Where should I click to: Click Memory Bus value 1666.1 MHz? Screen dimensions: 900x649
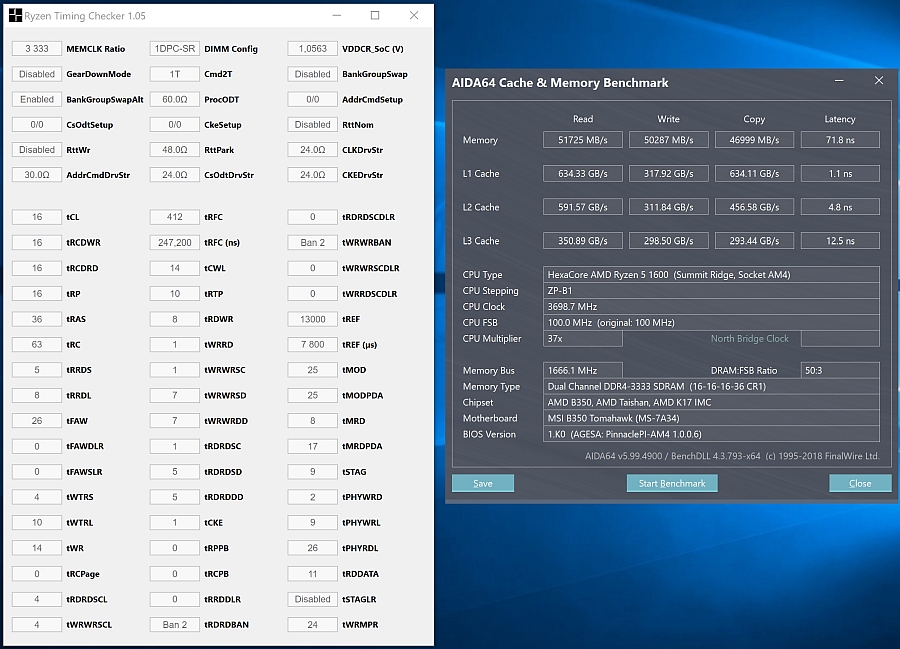(x=583, y=370)
